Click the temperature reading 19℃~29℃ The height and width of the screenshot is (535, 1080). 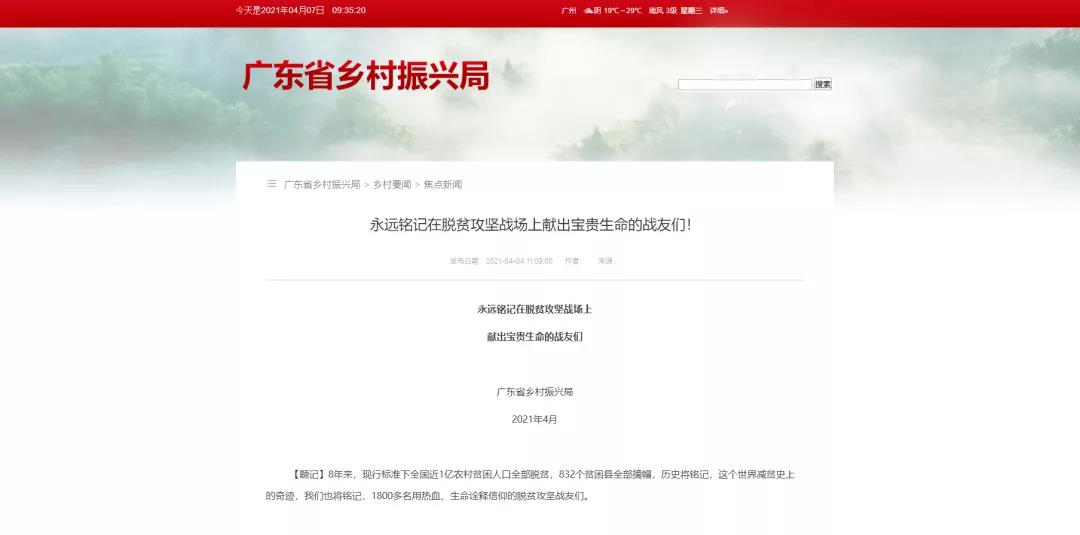coord(623,10)
